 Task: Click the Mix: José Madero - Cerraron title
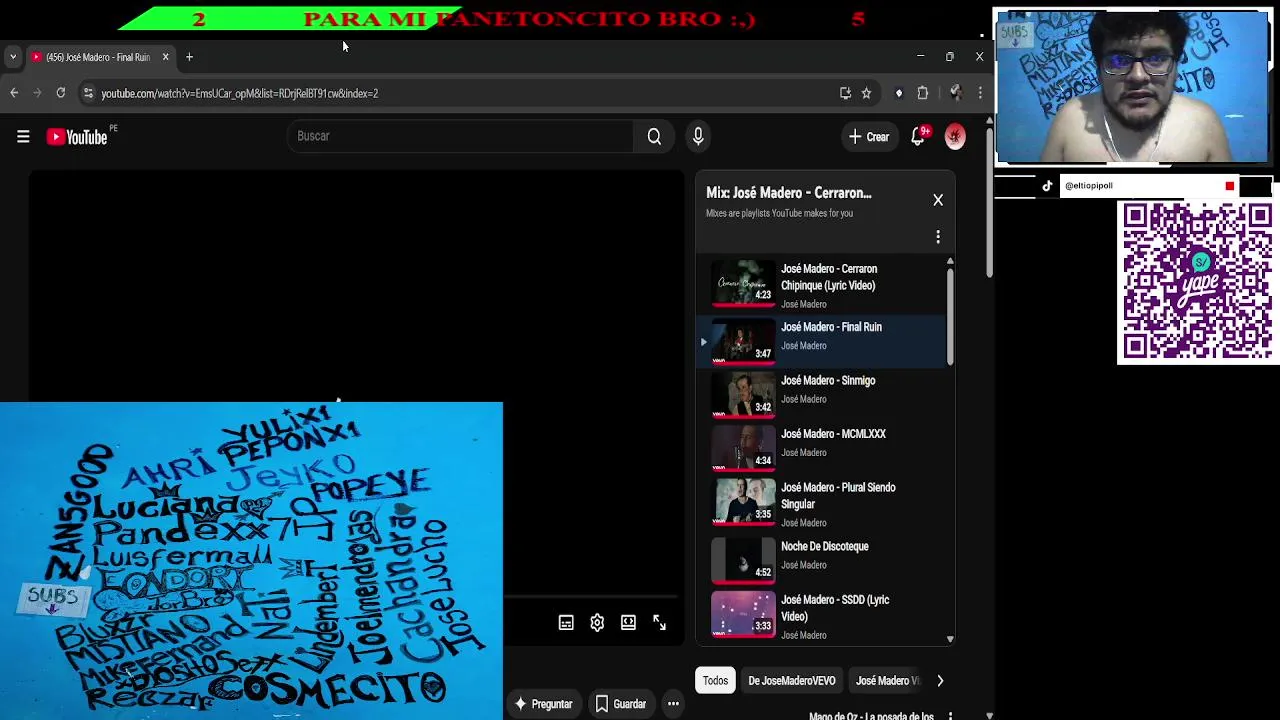(789, 193)
